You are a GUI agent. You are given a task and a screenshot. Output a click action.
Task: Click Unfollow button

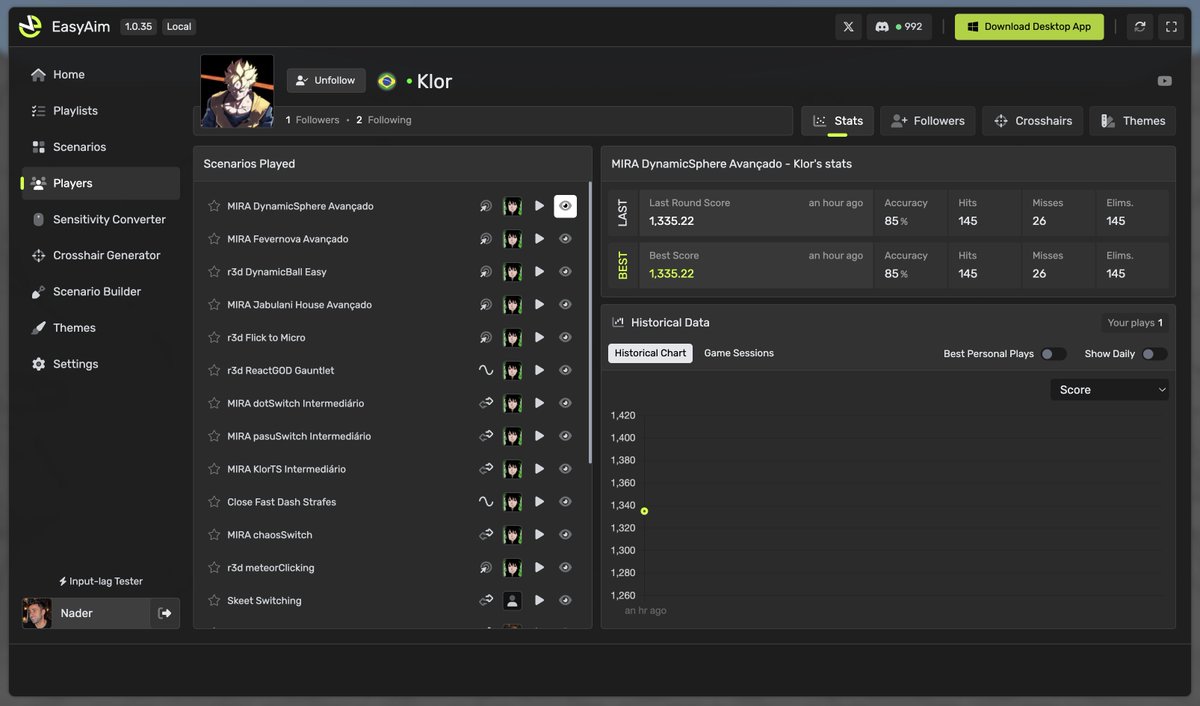[x=326, y=81]
